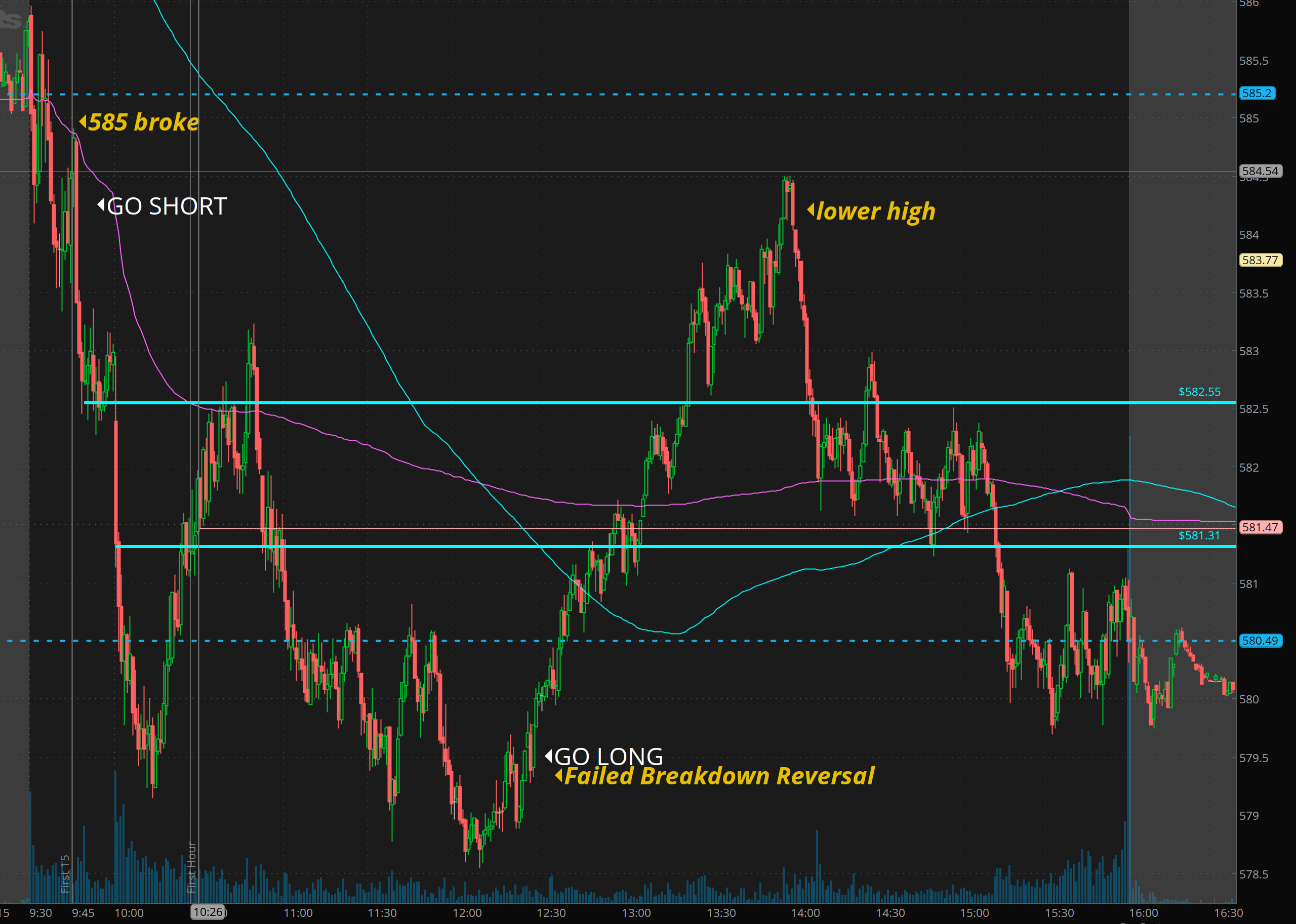Click the arrow marker beside 'GO LONG'
1296x924 pixels.
[x=549, y=755]
